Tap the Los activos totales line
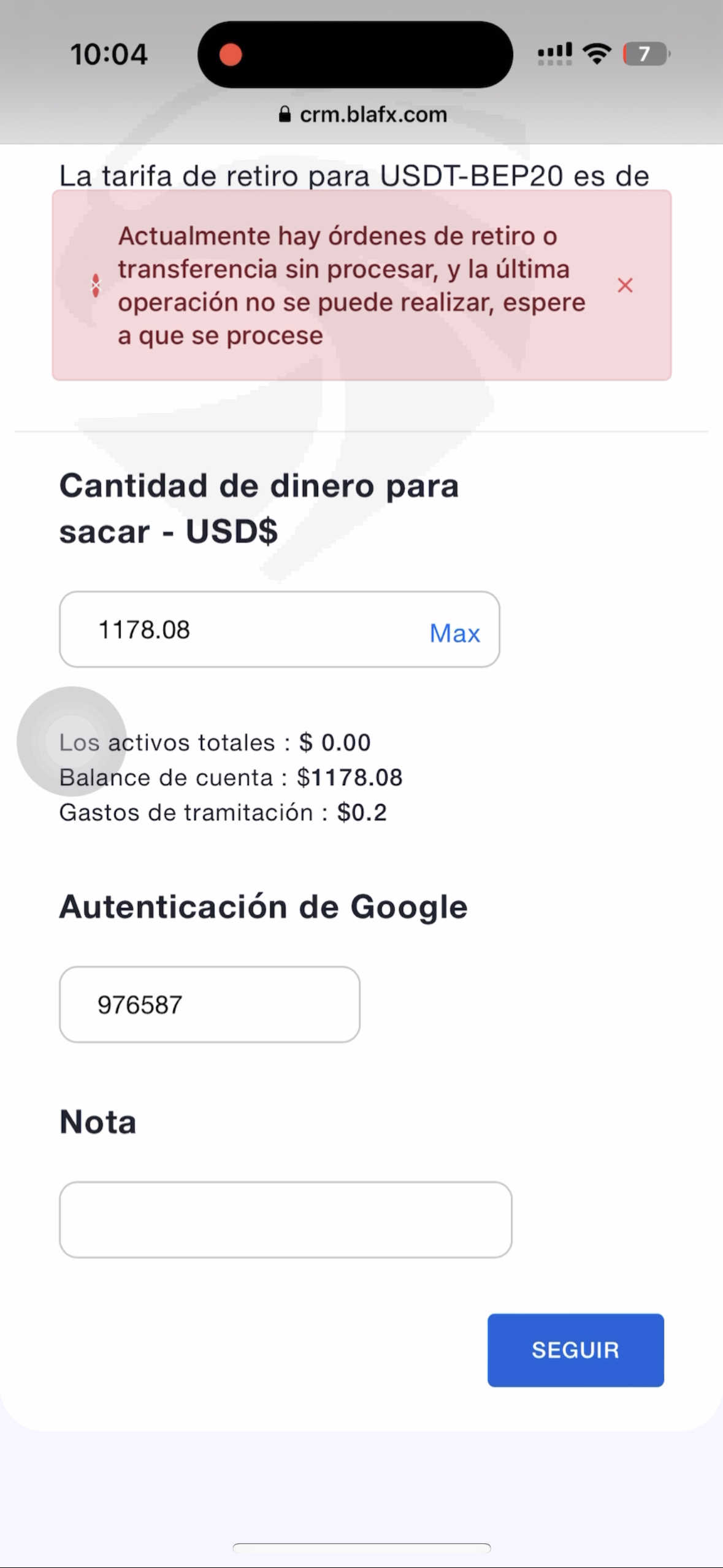723x1568 pixels. (x=215, y=742)
